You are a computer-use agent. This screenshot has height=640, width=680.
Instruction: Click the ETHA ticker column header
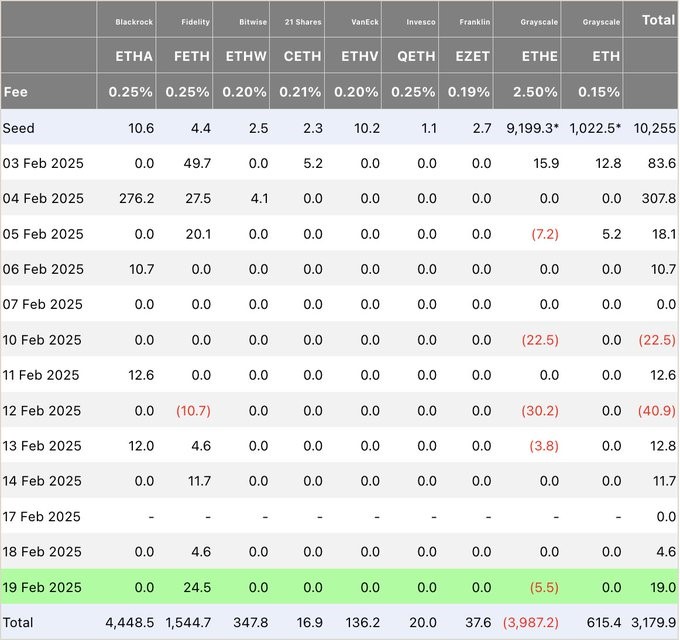(134, 56)
